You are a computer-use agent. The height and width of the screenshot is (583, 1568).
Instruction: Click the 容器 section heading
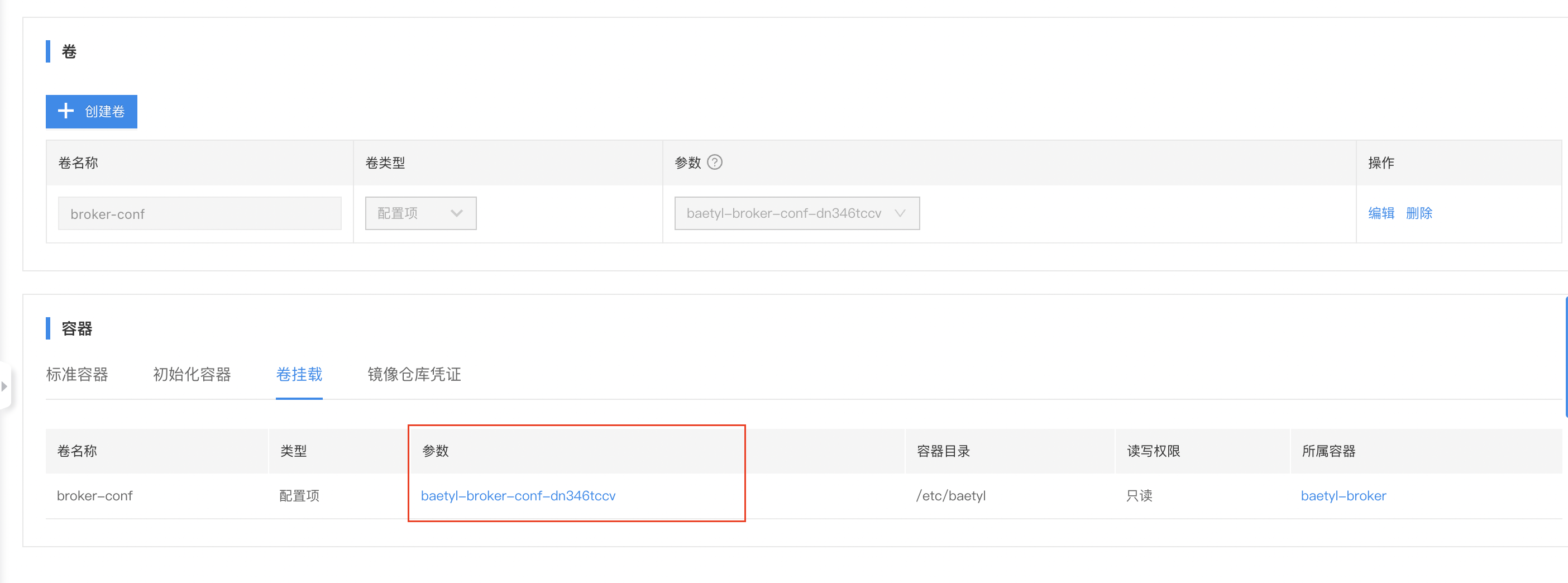(x=77, y=328)
